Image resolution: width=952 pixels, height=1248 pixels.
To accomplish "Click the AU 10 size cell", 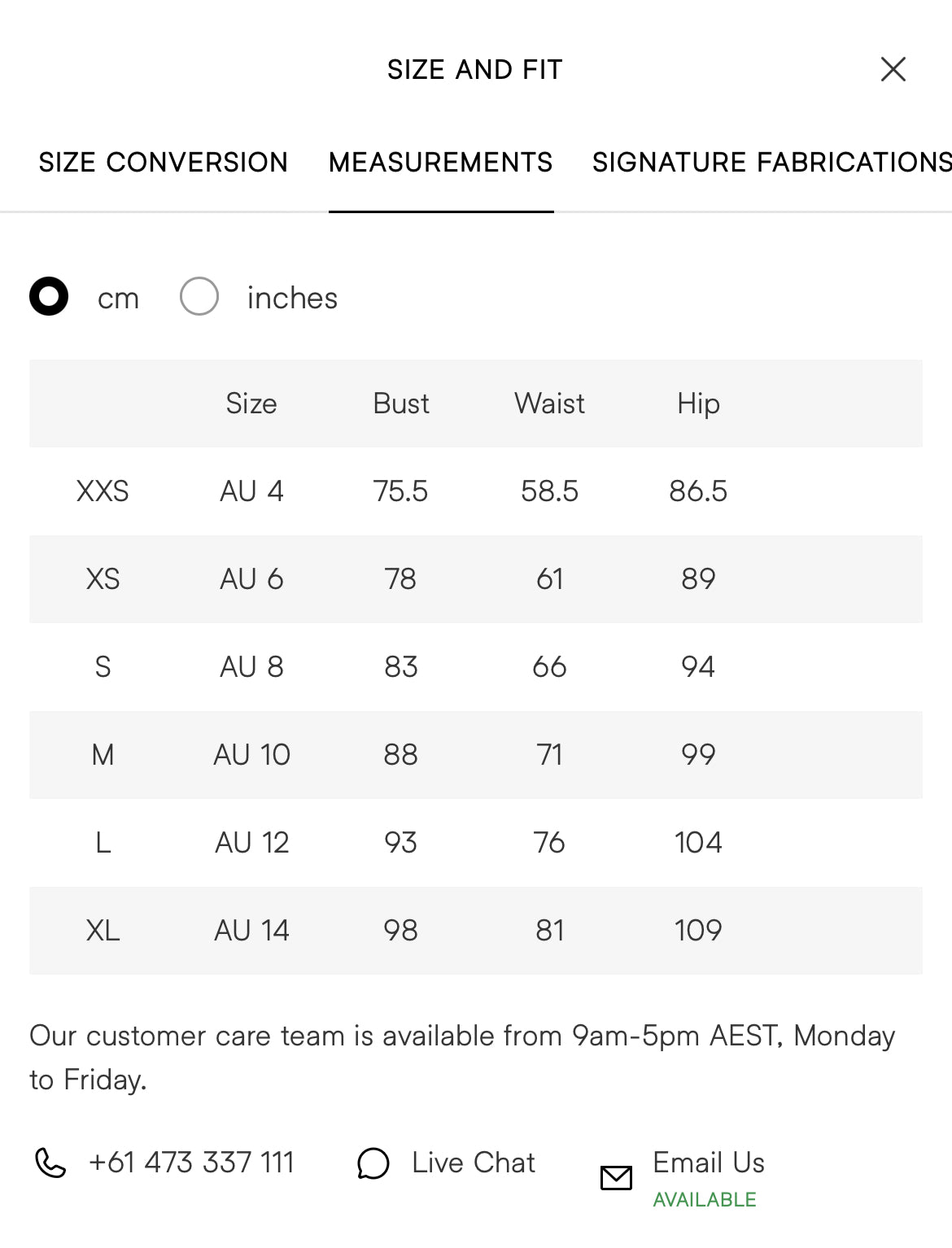I will (251, 755).
